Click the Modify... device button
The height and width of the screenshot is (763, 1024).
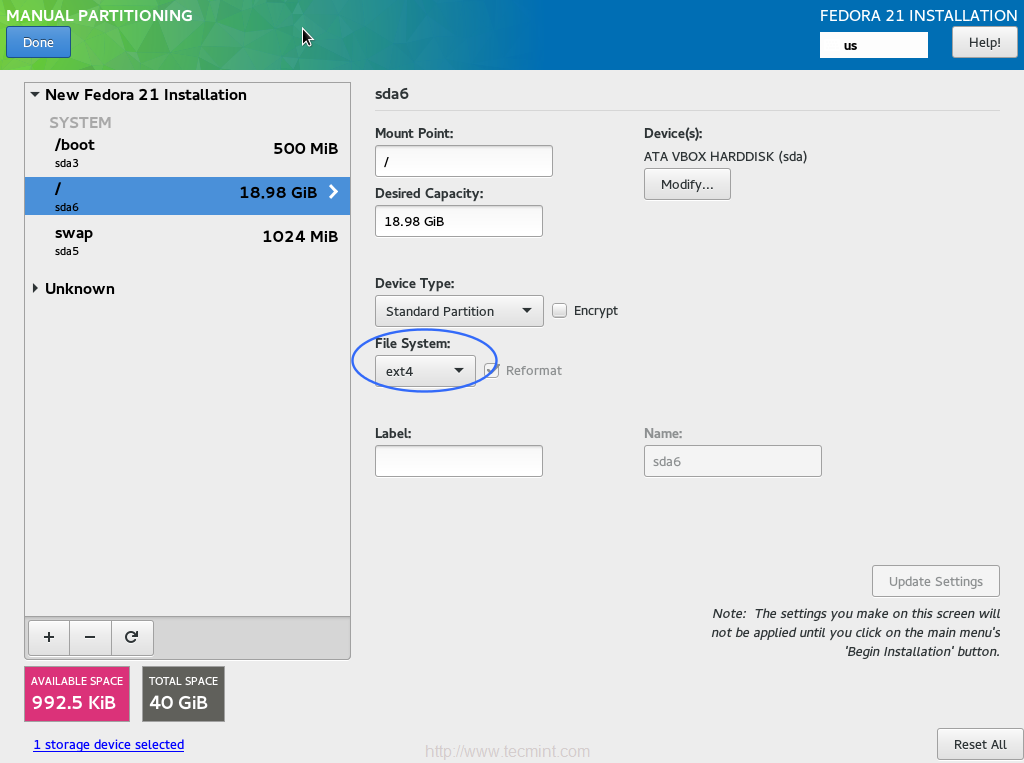click(x=687, y=185)
